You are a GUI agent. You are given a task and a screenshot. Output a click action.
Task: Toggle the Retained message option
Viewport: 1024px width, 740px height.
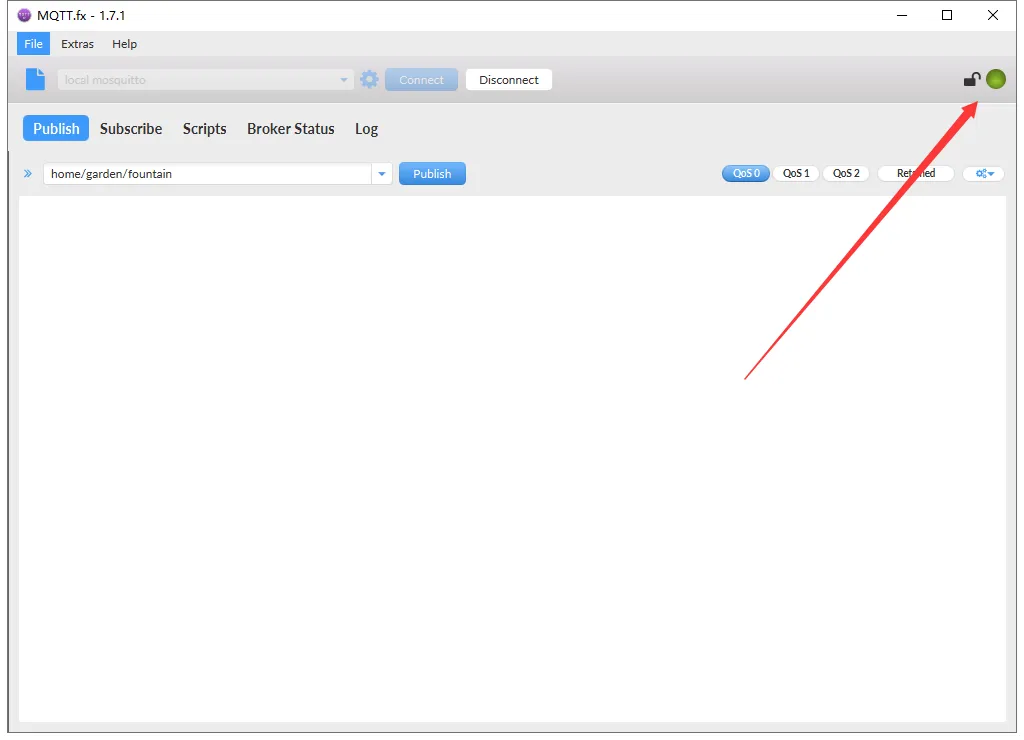pos(915,174)
